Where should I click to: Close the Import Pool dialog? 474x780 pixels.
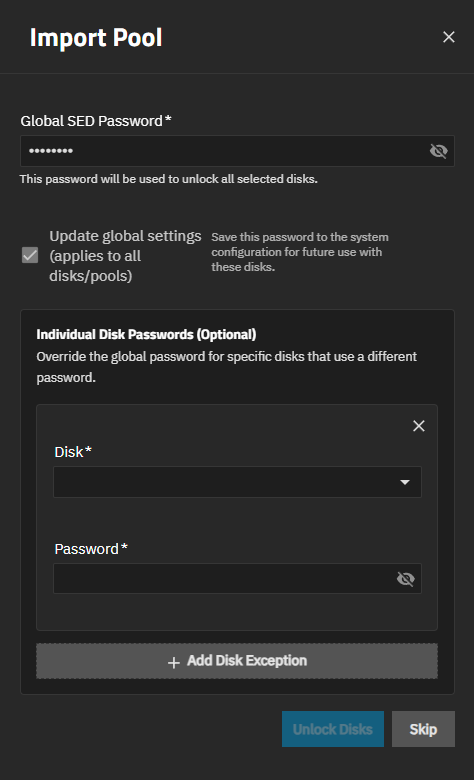(x=449, y=37)
